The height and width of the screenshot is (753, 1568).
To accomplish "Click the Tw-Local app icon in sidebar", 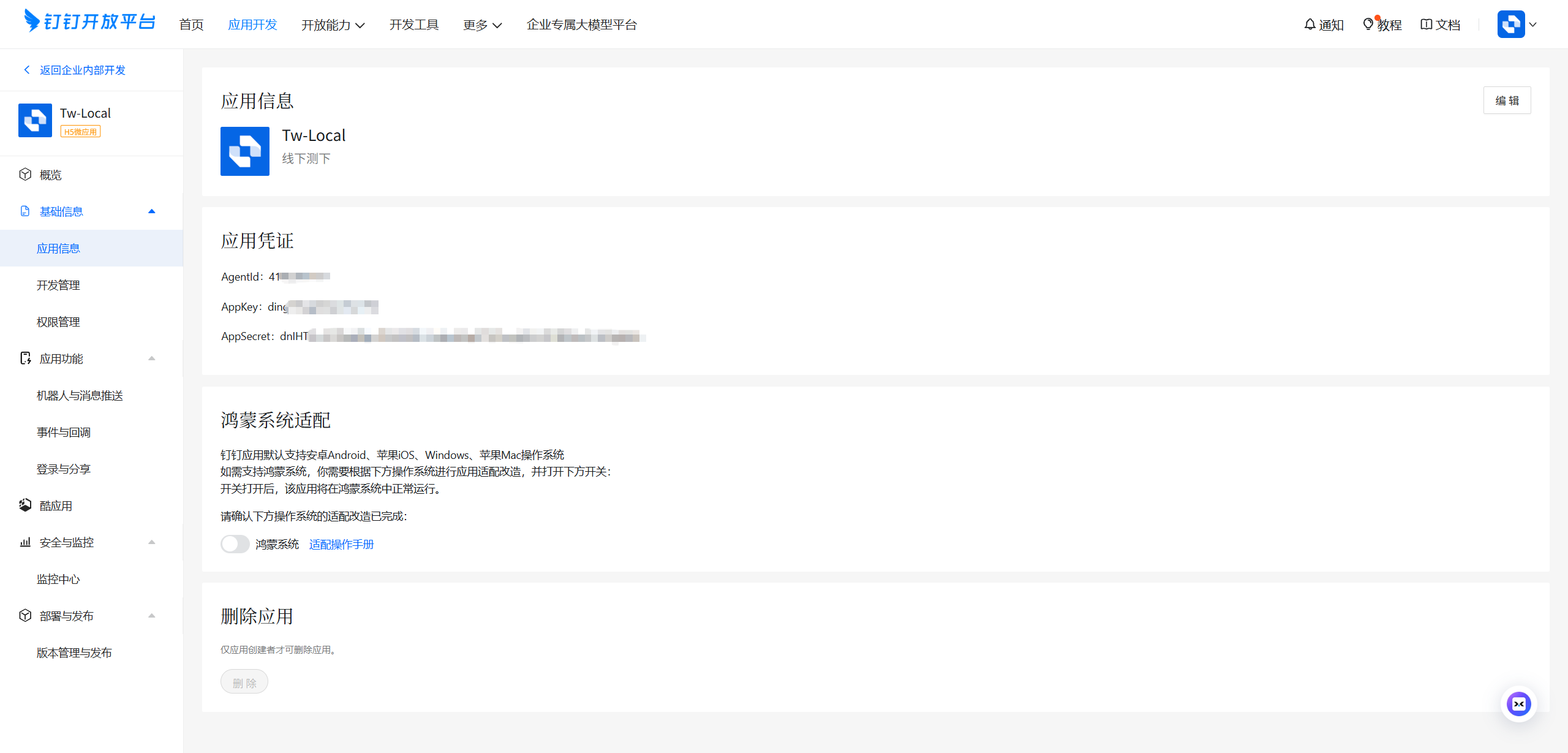I will click(x=35, y=120).
